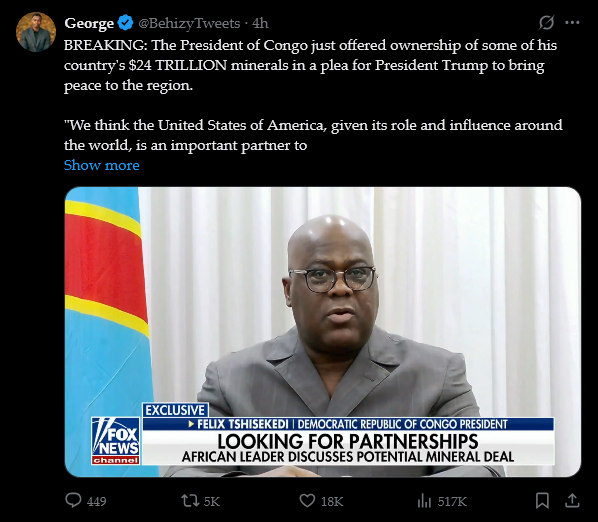Click the display name George
This screenshot has height=522, width=598.
89,23
